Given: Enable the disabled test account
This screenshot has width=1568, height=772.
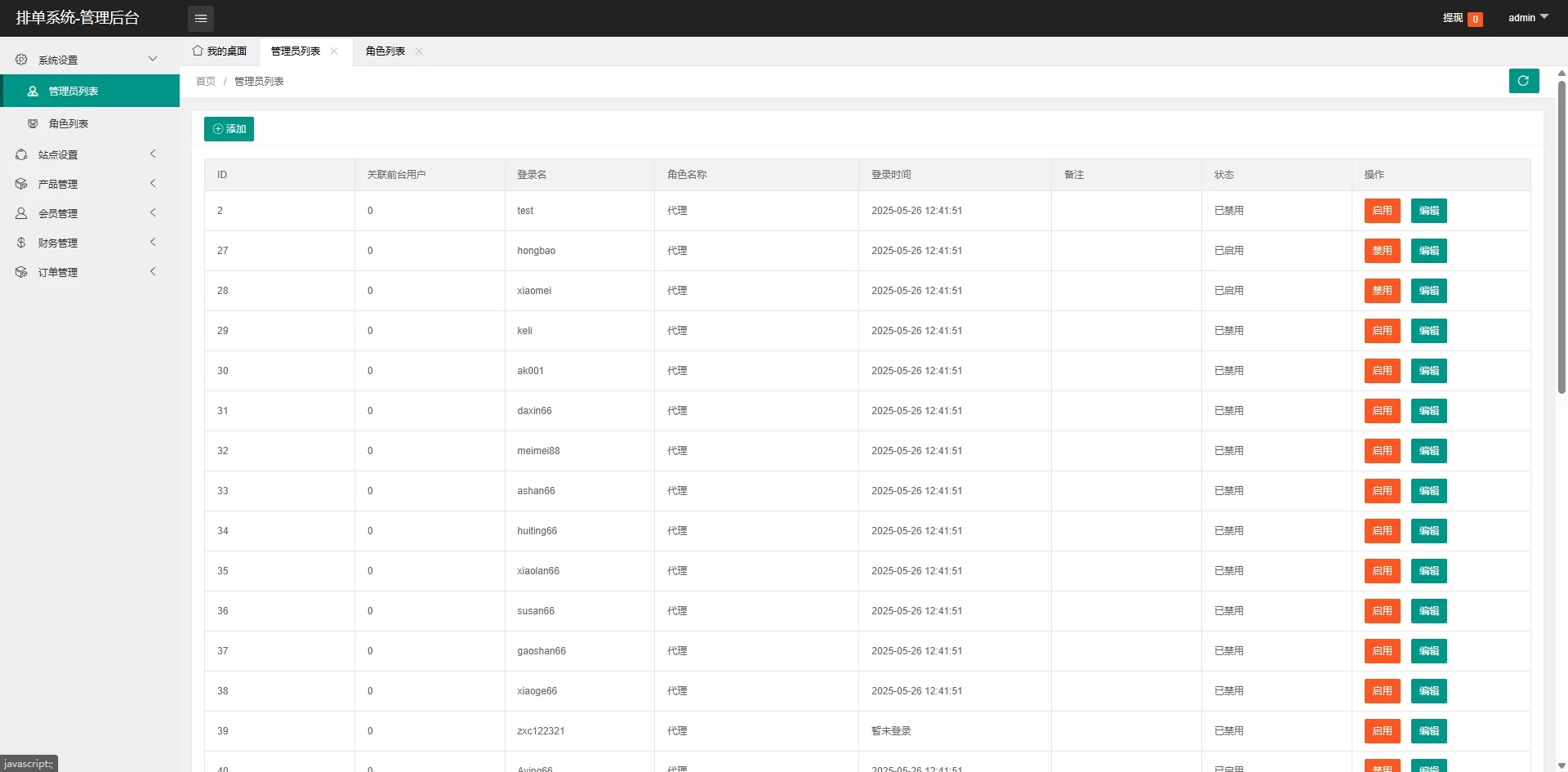Looking at the screenshot, I should click(x=1382, y=211).
